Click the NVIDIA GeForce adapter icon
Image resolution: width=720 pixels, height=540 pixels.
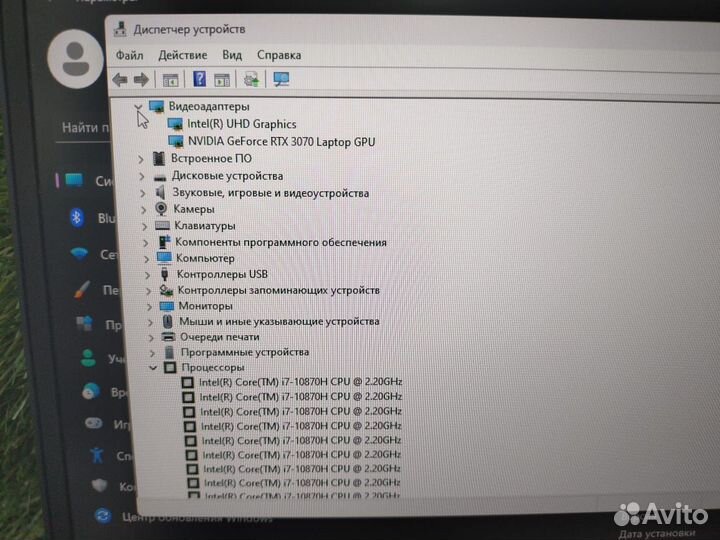[x=176, y=141]
